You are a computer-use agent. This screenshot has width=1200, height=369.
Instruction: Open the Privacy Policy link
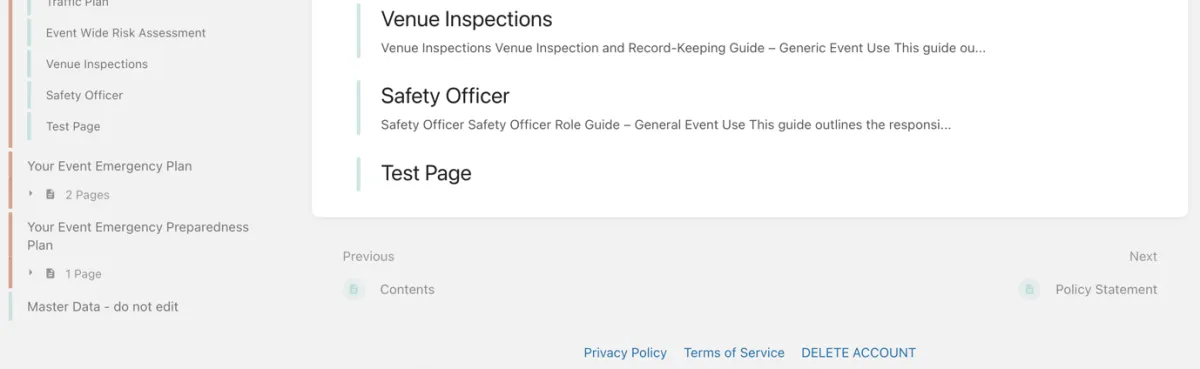pos(625,353)
